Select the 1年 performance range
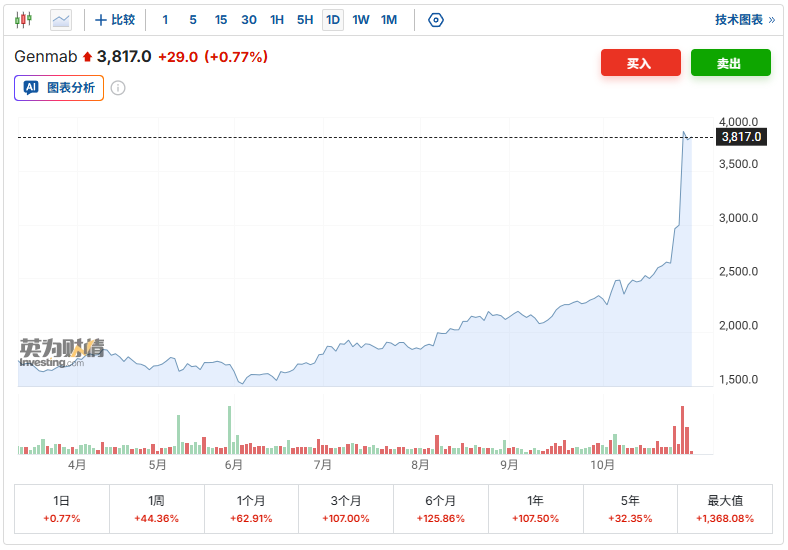Viewport: 788px width, 550px height. tap(536, 509)
